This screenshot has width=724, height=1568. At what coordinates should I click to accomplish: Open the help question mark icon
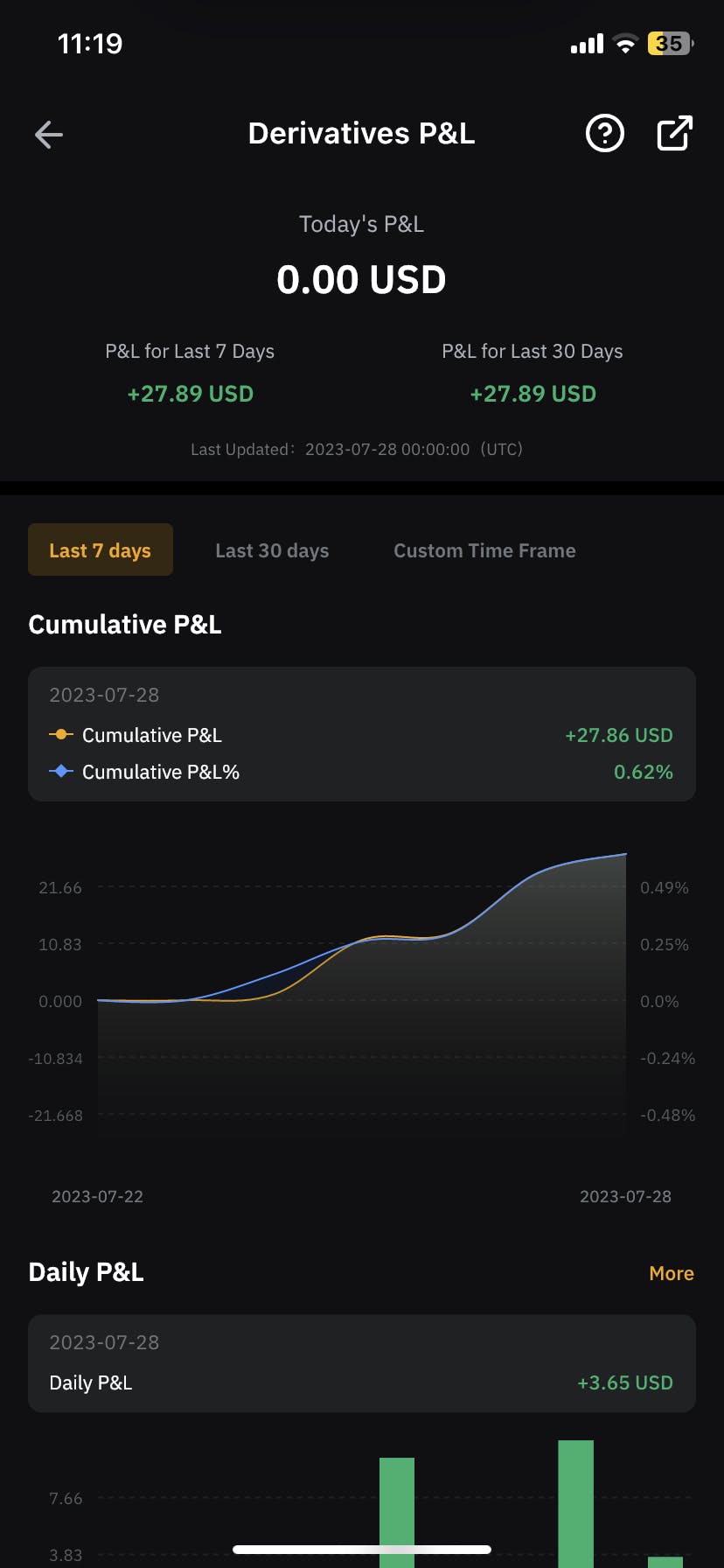pyautogui.click(x=604, y=134)
